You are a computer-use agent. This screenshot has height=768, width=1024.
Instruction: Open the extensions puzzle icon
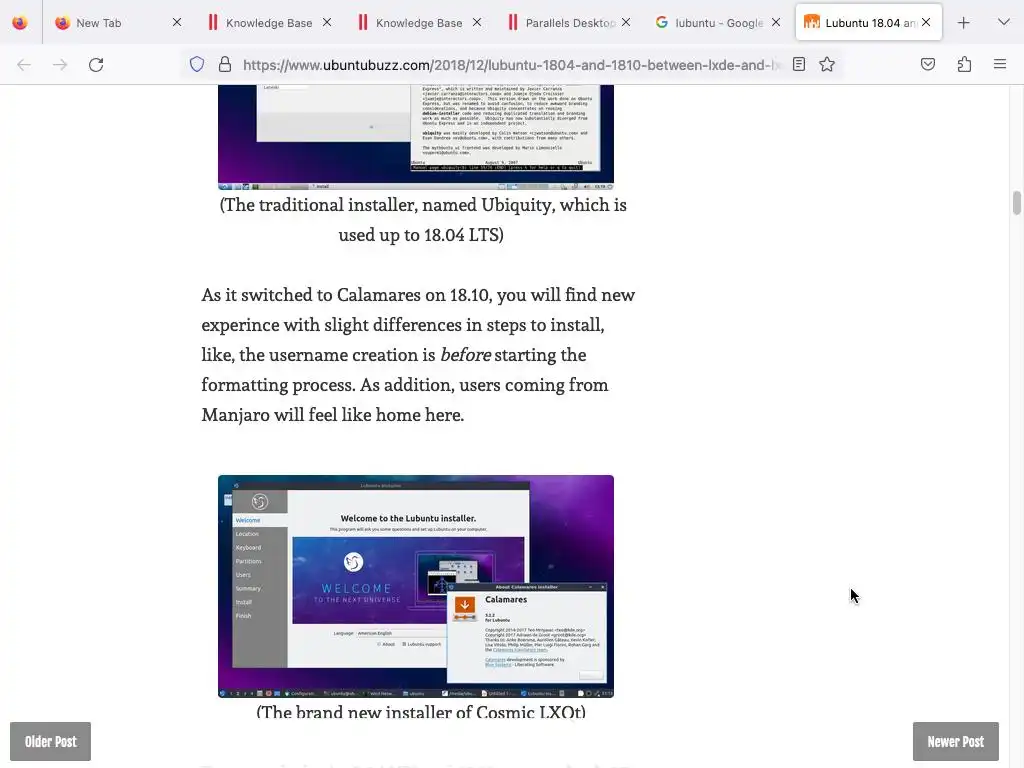tap(964, 65)
